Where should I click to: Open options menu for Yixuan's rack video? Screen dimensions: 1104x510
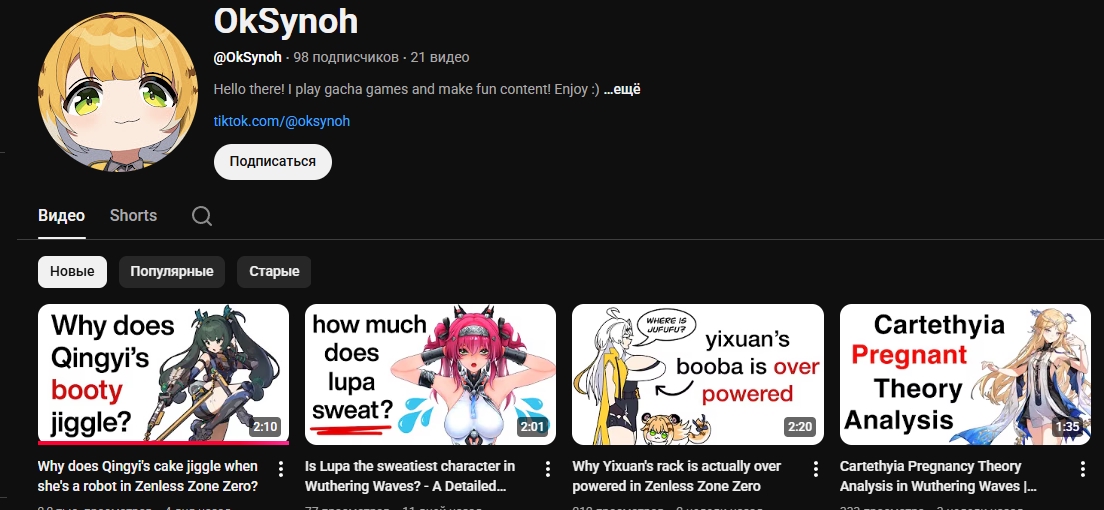pyautogui.click(x=815, y=468)
